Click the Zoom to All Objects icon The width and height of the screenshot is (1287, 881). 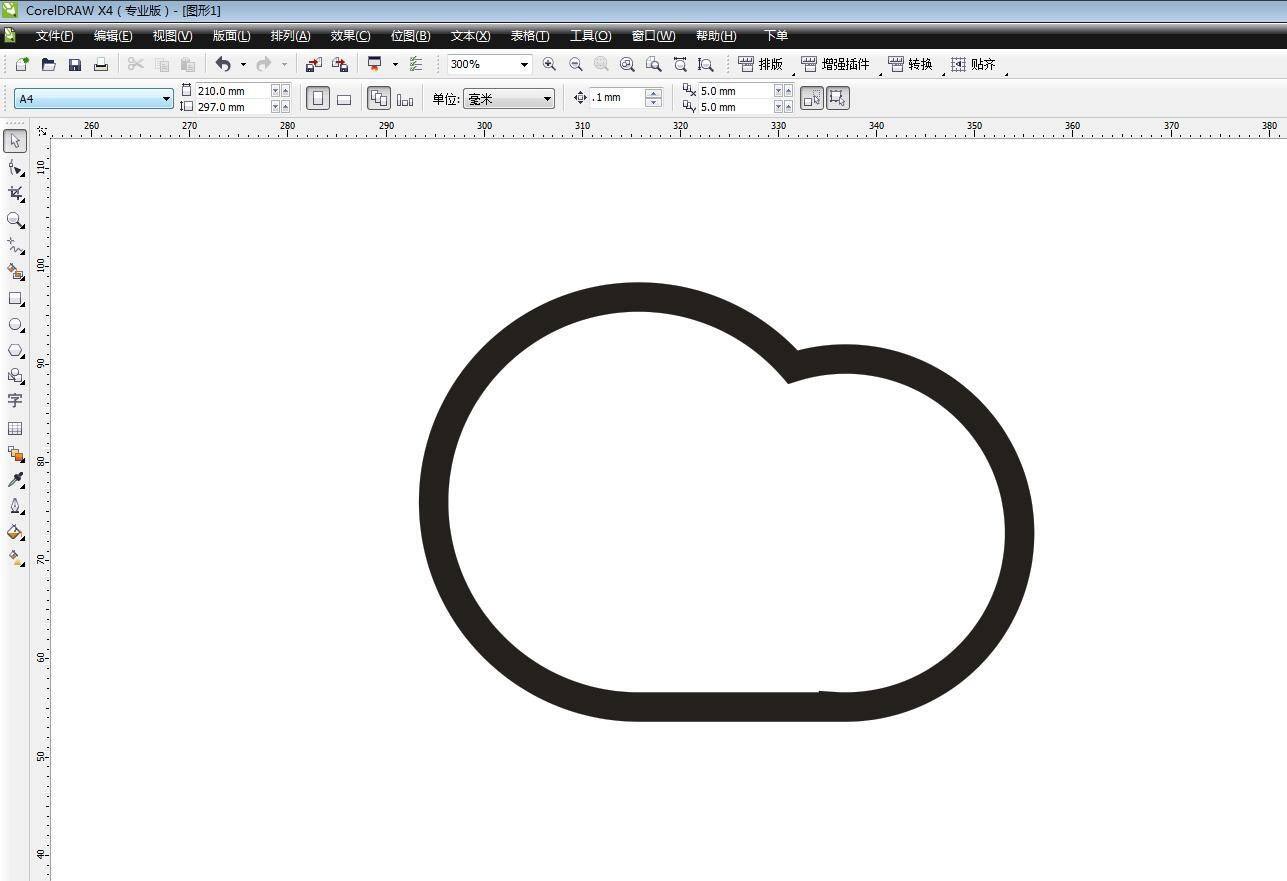627,64
